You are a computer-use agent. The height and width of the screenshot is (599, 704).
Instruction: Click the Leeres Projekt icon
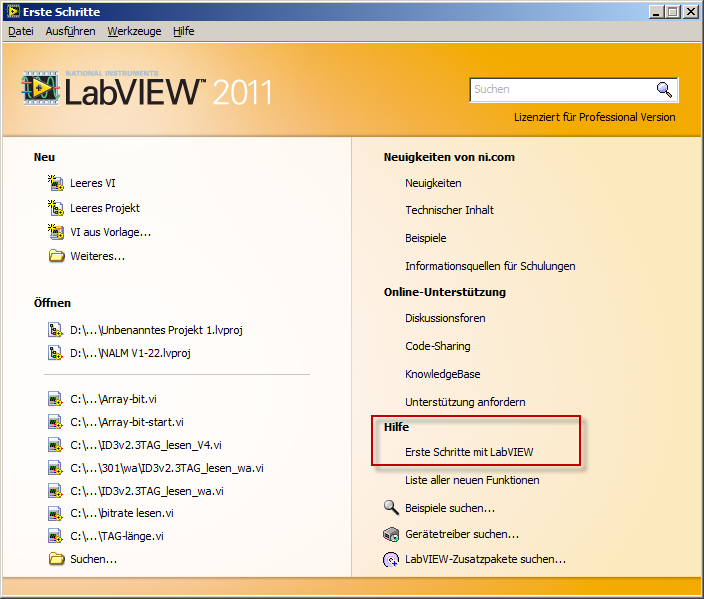click(x=56, y=208)
